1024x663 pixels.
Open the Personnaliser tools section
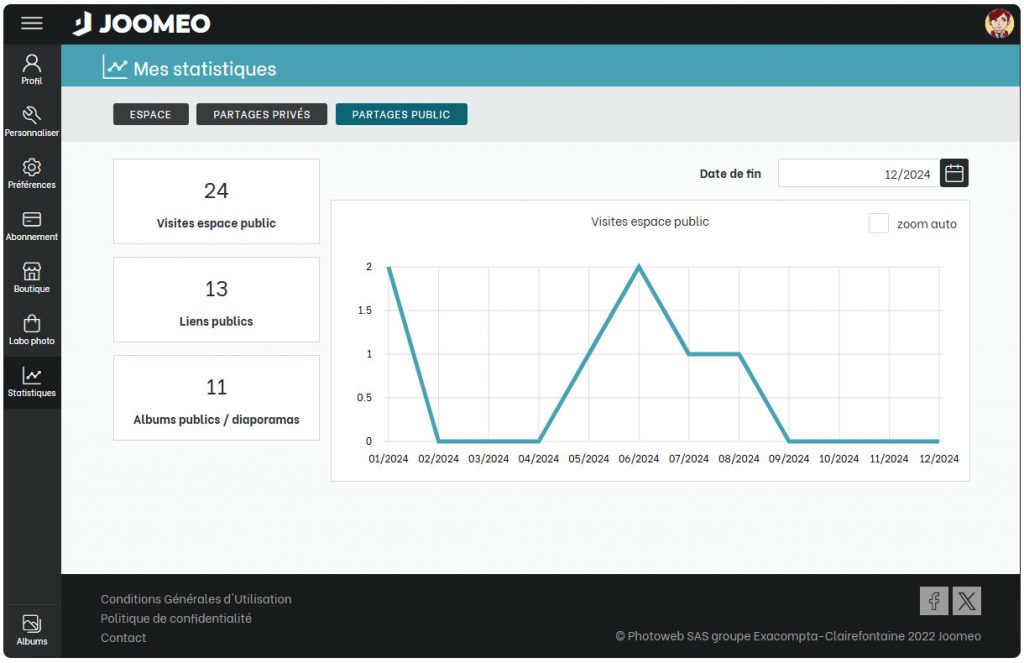click(32, 121)
